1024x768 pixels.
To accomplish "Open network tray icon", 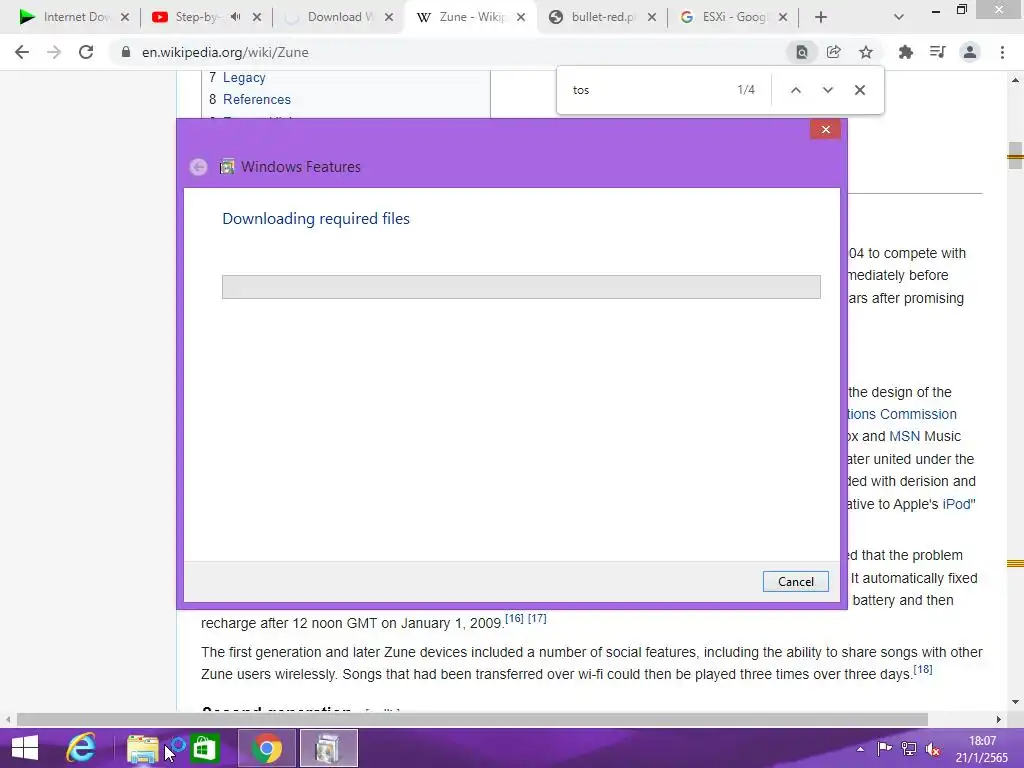I will [908, 748].
